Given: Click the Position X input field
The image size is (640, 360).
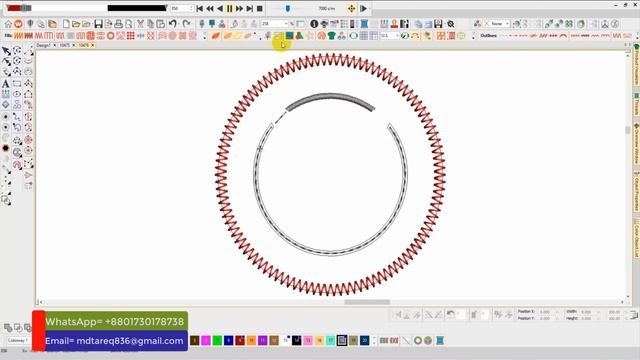Looking at the screenshot, I should coord(546,312).
